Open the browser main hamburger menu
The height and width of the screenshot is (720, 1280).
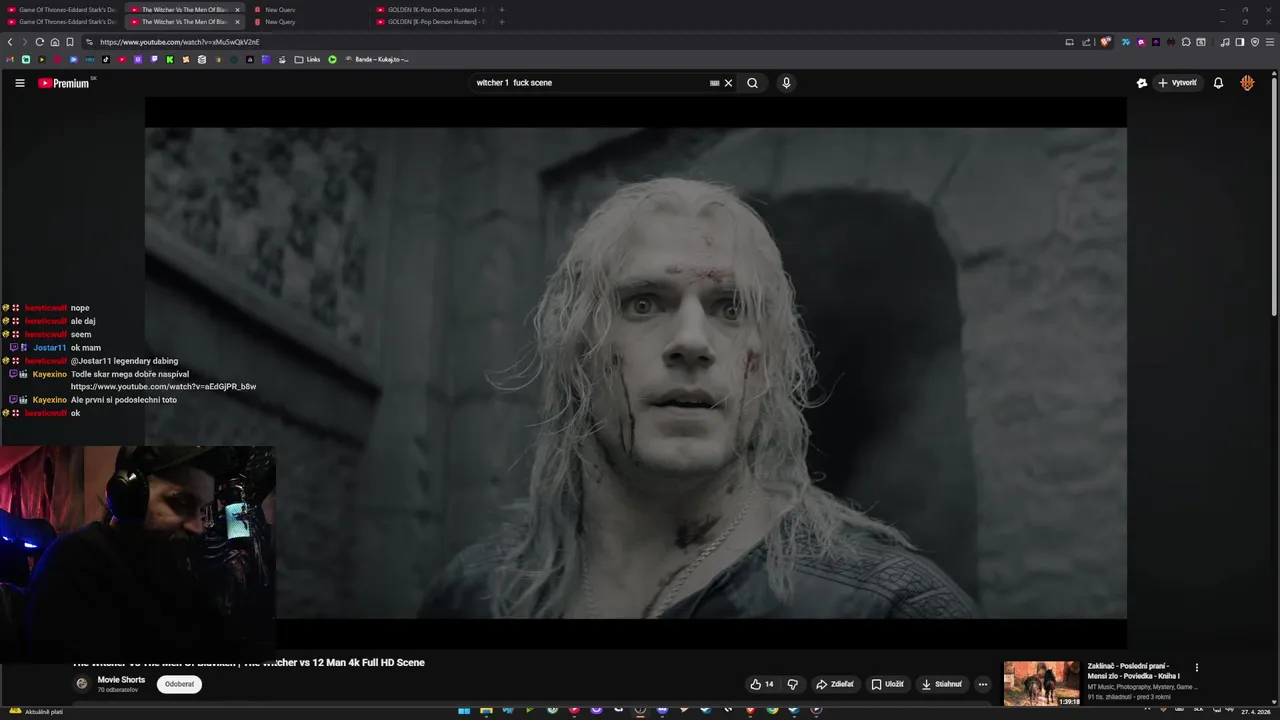click(1270, 42)
